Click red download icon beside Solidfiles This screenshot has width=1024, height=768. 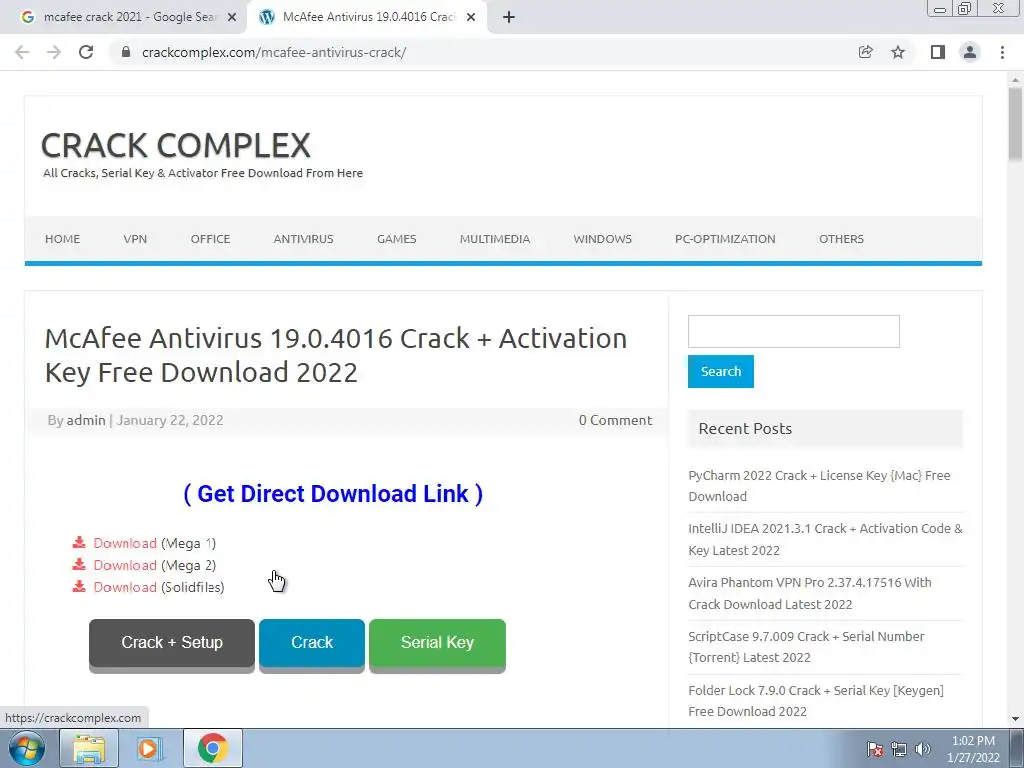[x=79, y=586]
